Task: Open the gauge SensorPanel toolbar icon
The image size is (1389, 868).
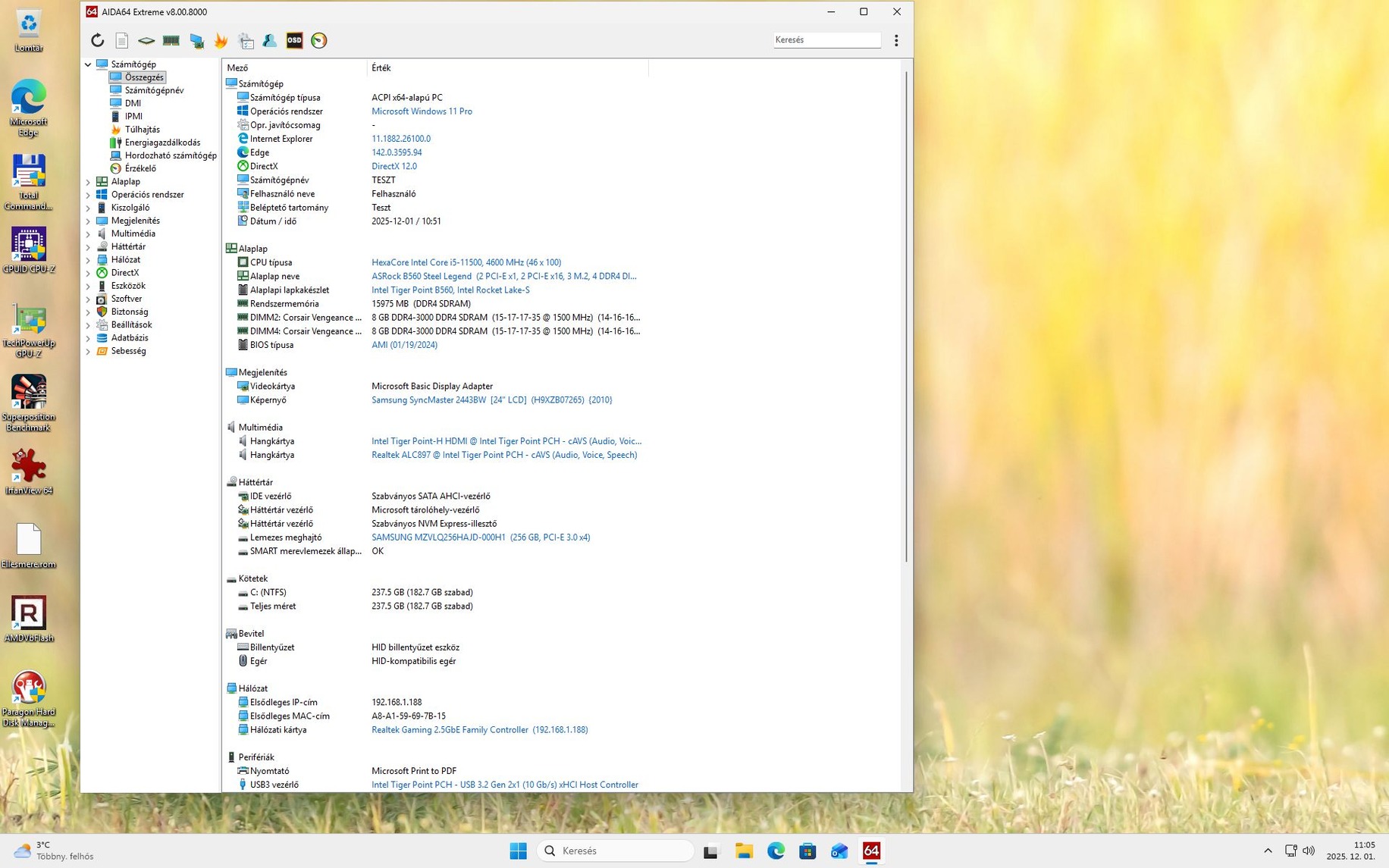Action: 319,40
